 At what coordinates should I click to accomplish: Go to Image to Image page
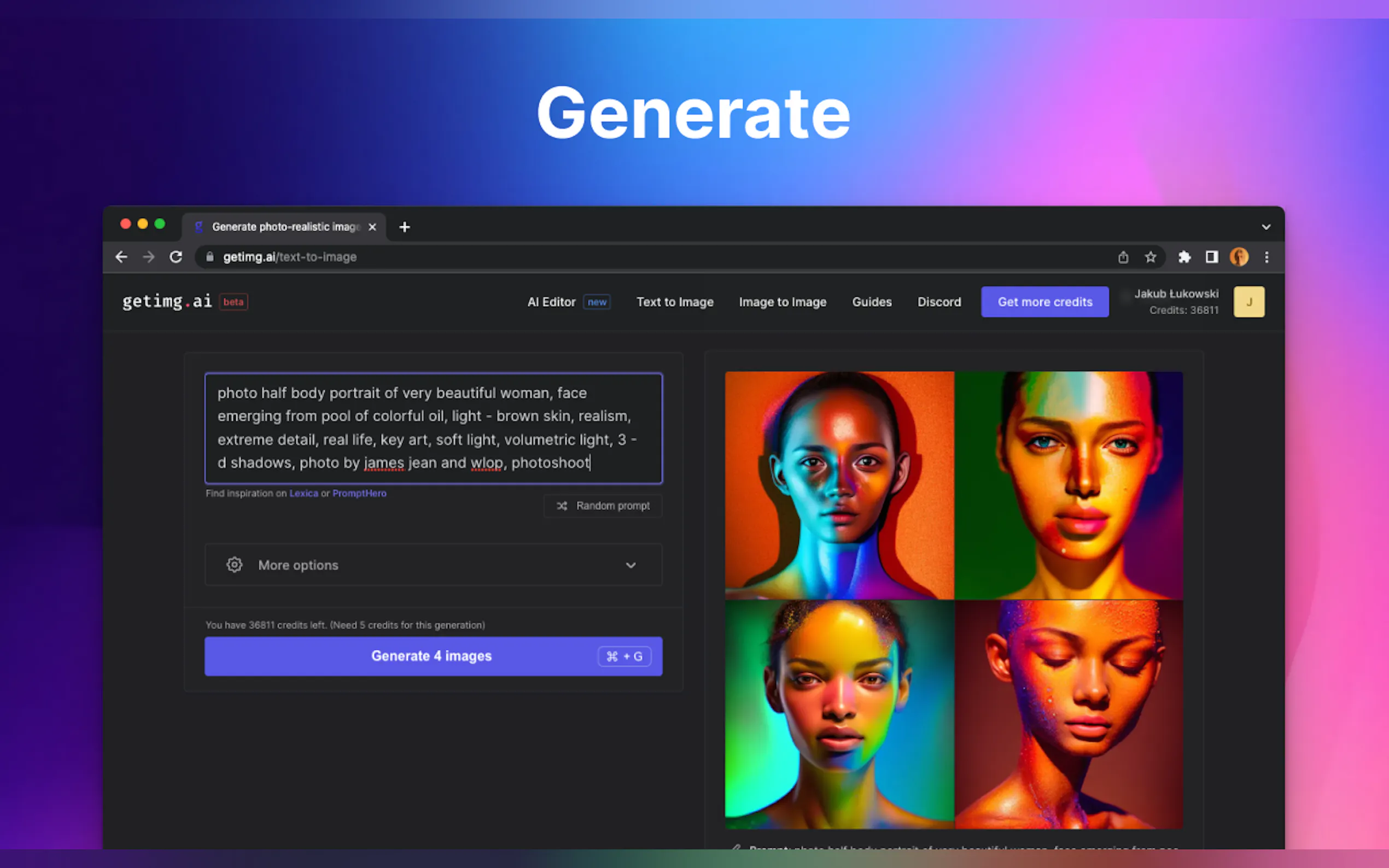coord(782,302)
